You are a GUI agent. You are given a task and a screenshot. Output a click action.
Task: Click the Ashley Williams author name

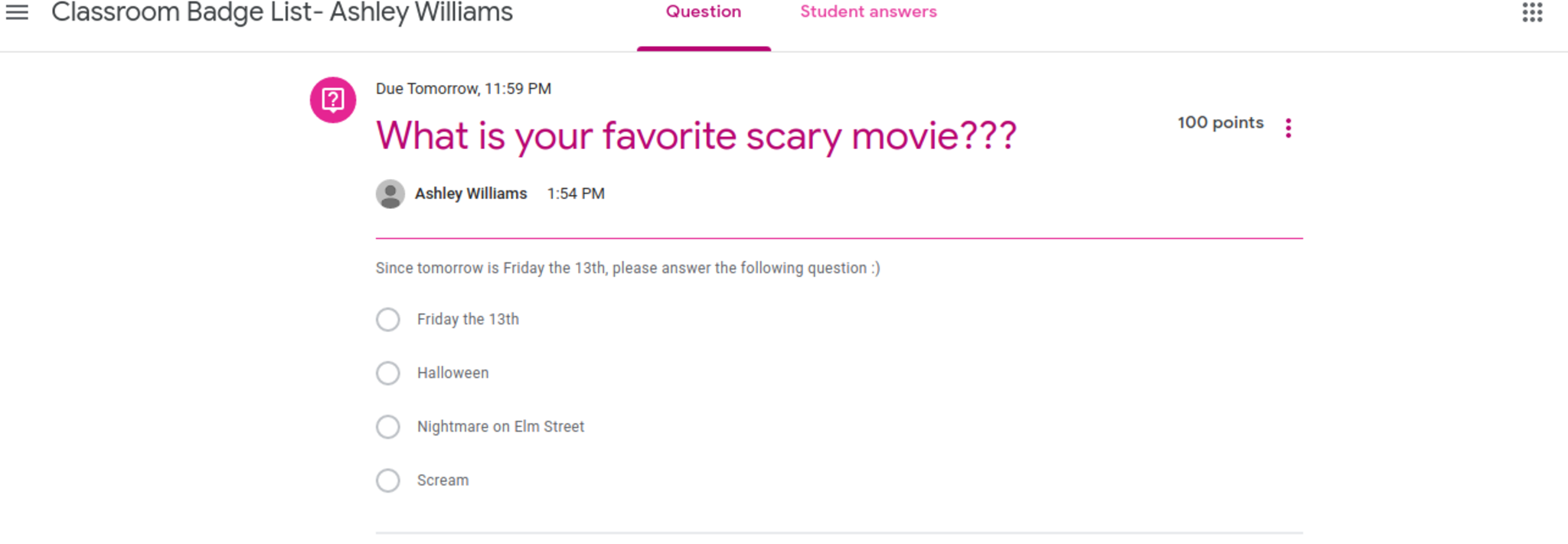coord(471,194)
